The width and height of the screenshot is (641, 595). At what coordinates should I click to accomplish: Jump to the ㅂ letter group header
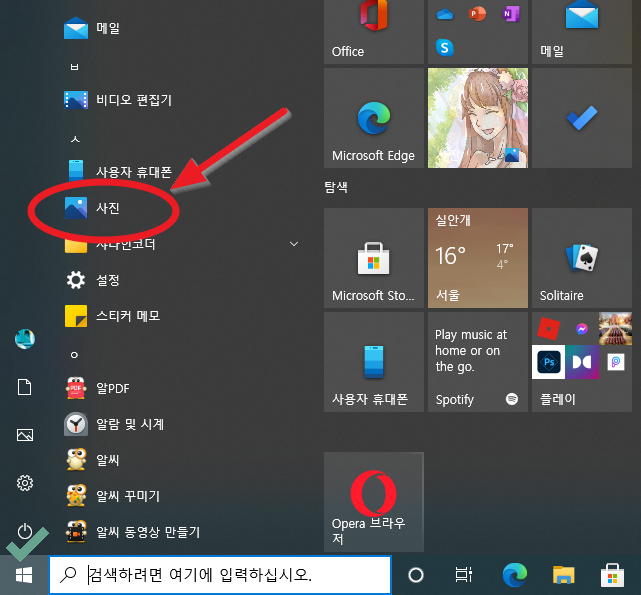coord(74,66)
